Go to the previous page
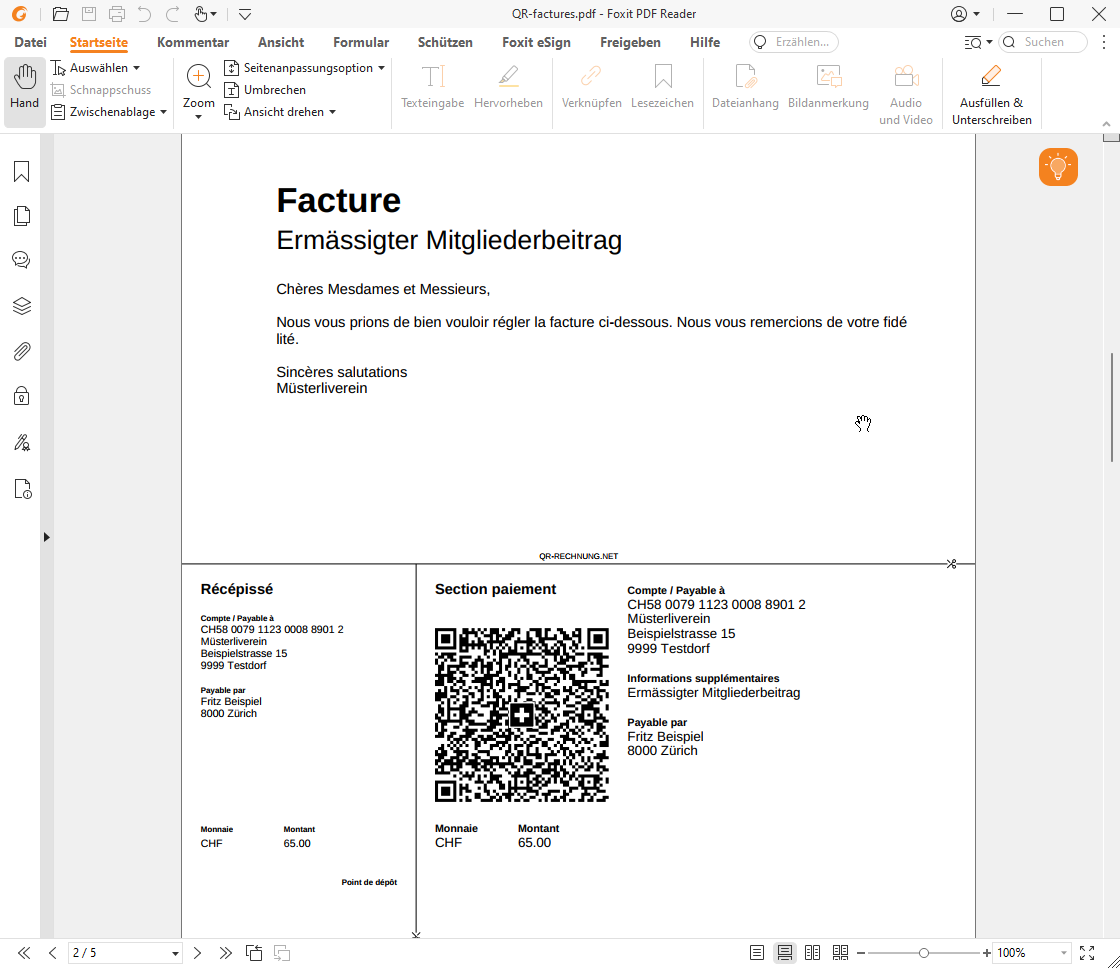The image size is (1120, 968). pos(52,952)
